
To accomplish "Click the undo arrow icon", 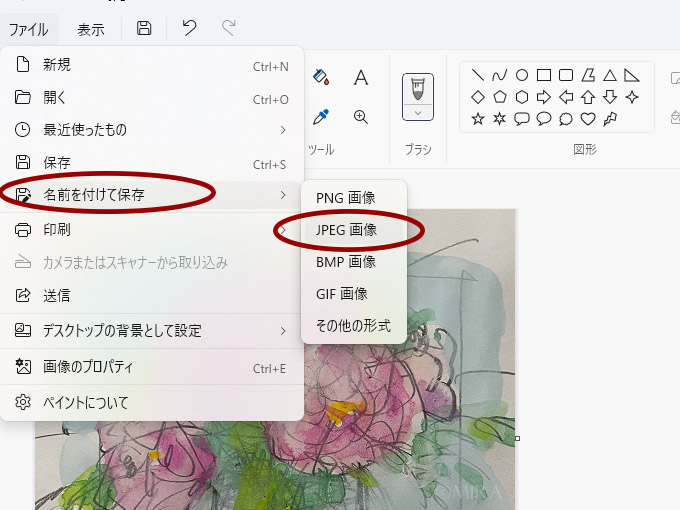I will click(x=189, y=29).
